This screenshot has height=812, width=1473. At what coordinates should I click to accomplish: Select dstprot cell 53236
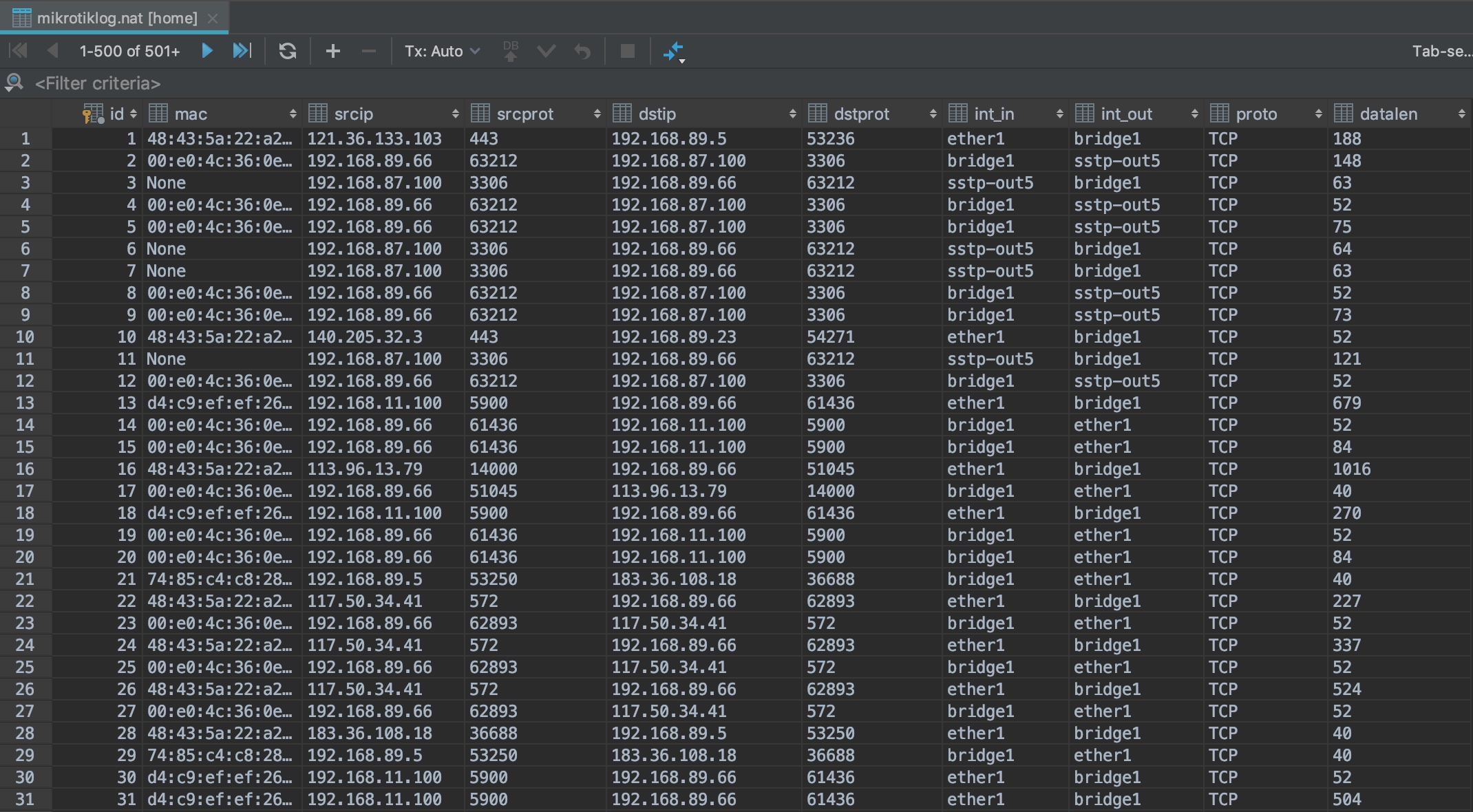(x=872, y=138)
